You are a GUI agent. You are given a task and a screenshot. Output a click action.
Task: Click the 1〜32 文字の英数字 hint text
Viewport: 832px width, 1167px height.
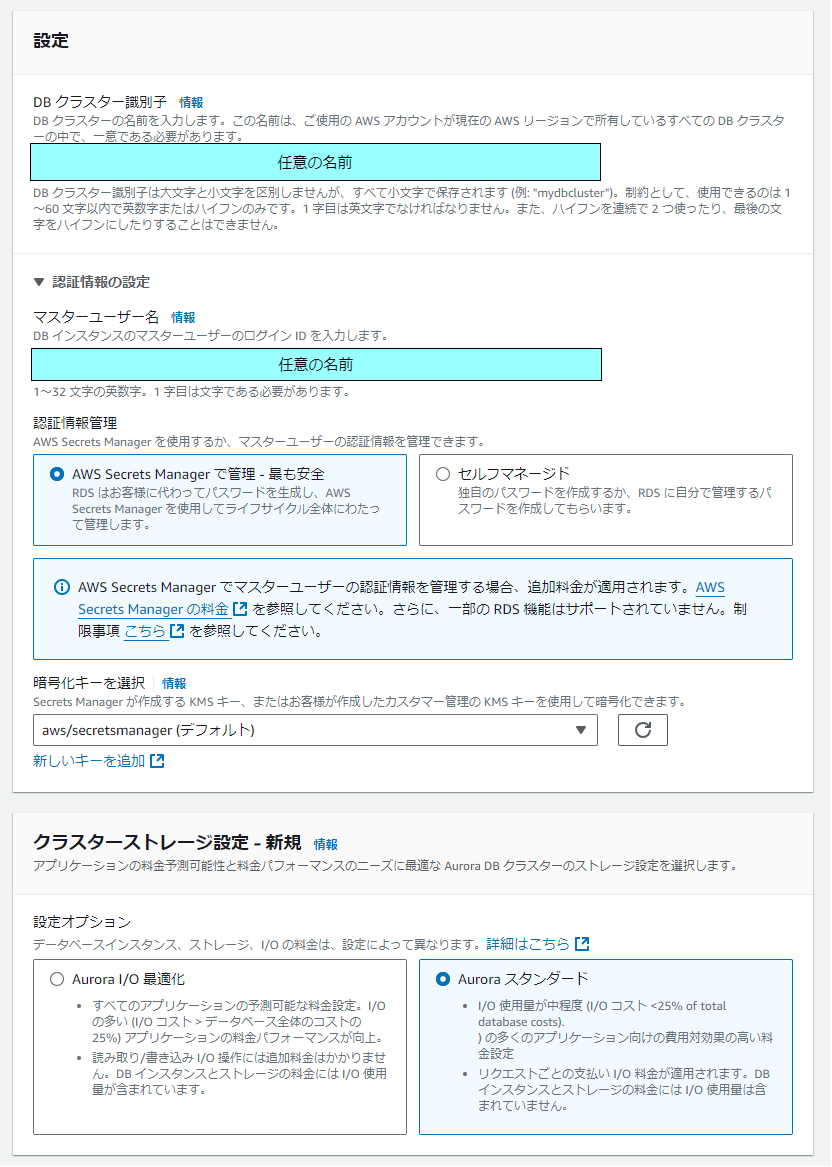click(x=191, y=391)
